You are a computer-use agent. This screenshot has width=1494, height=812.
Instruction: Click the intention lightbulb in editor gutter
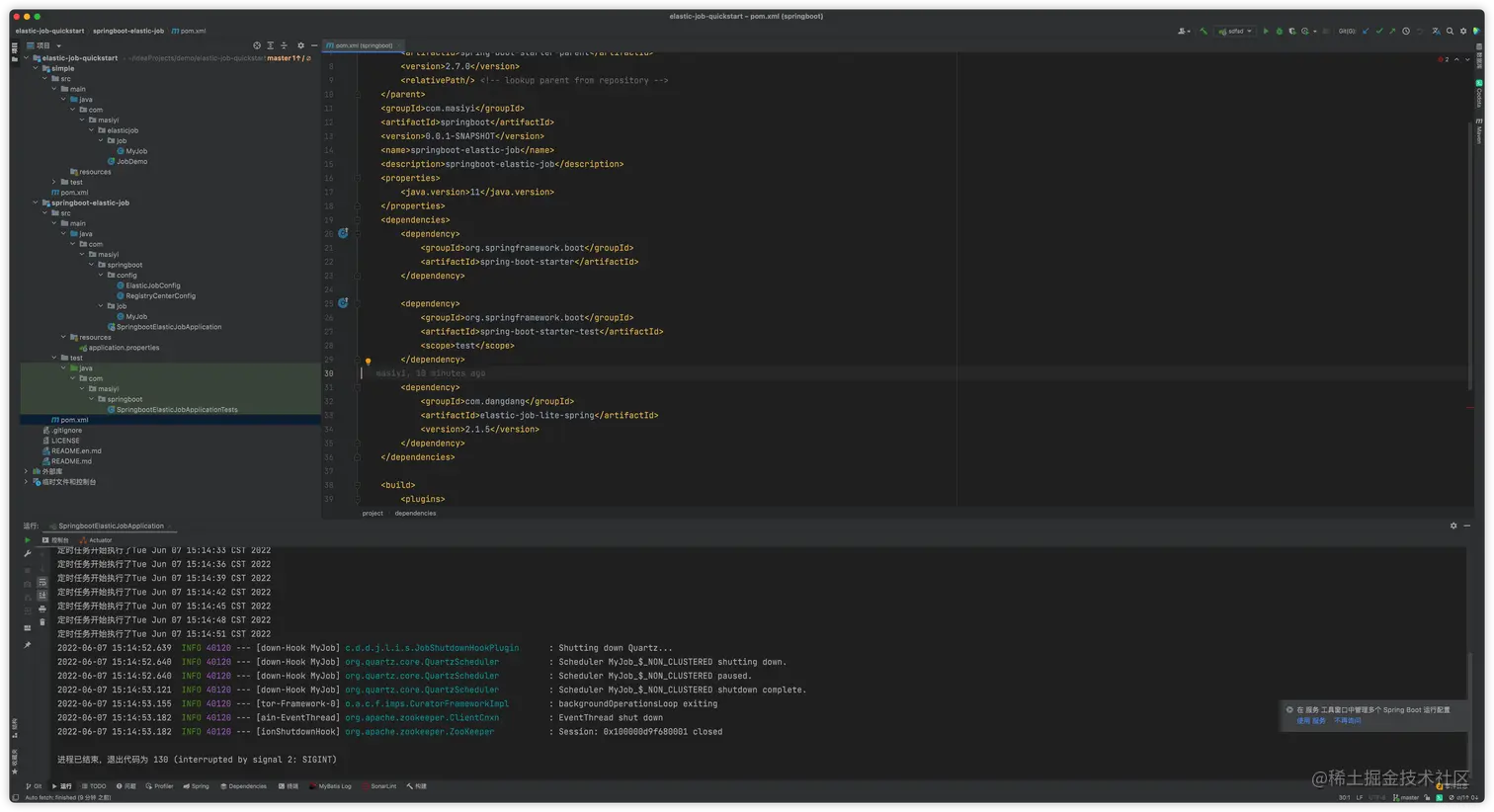[x=368, y=362]
